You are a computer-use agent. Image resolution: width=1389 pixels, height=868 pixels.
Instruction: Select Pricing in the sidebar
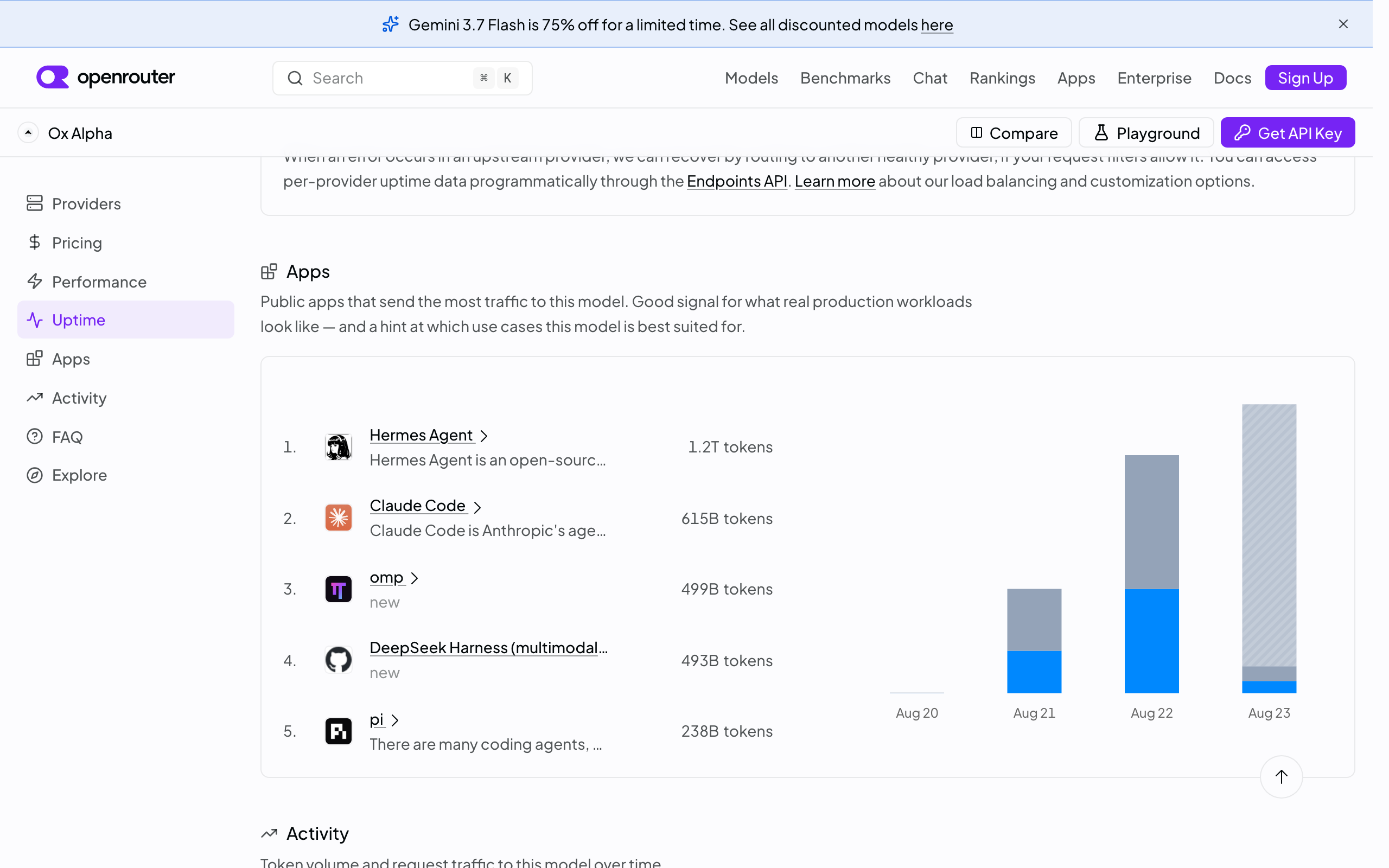tap(126, 243)
